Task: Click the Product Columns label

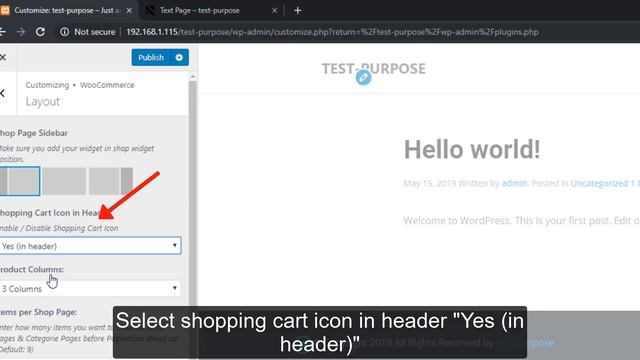Action: click(x=32, y=269)
